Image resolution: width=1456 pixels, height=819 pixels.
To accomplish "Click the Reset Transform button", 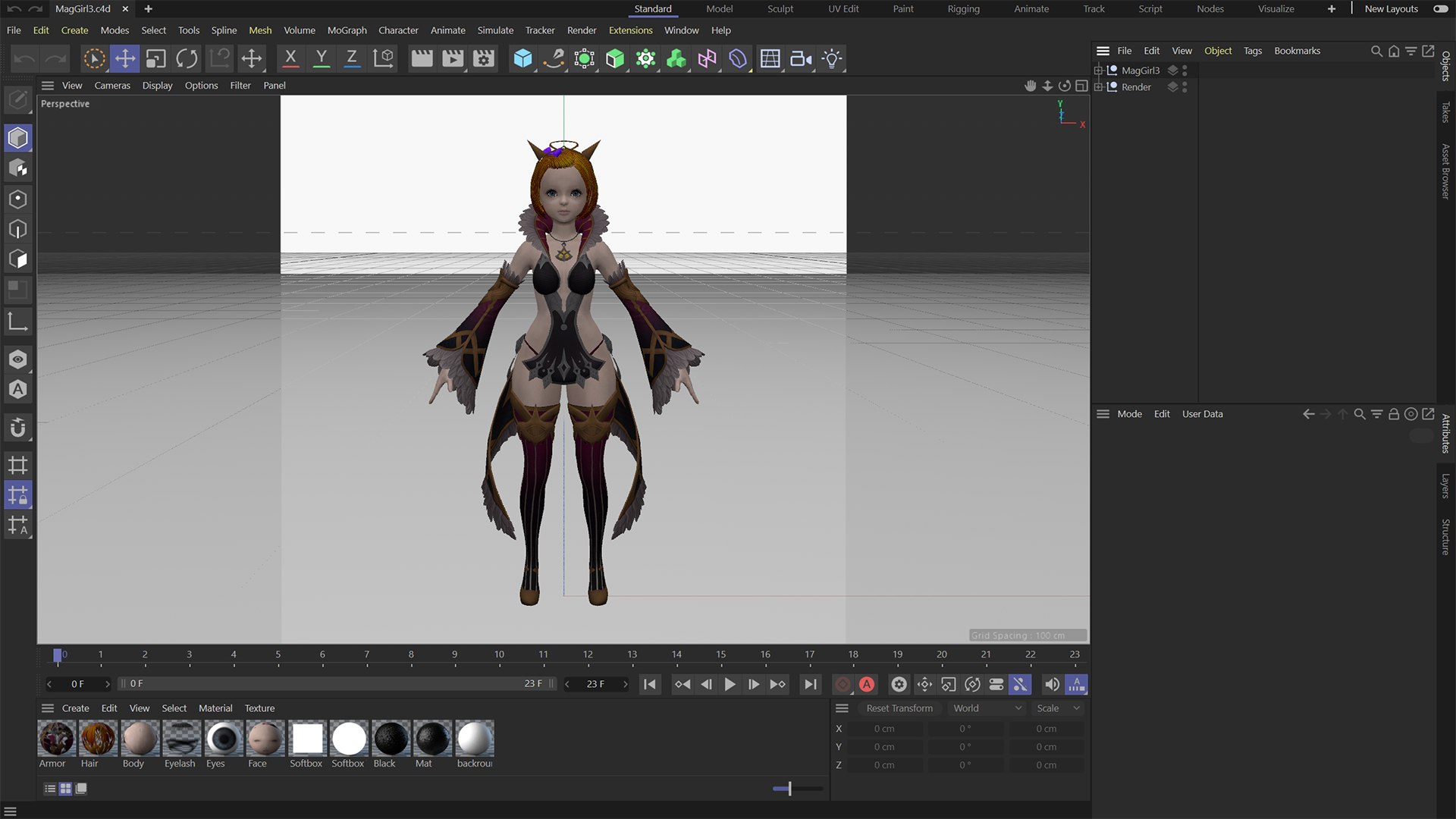I will pos(899,708).
